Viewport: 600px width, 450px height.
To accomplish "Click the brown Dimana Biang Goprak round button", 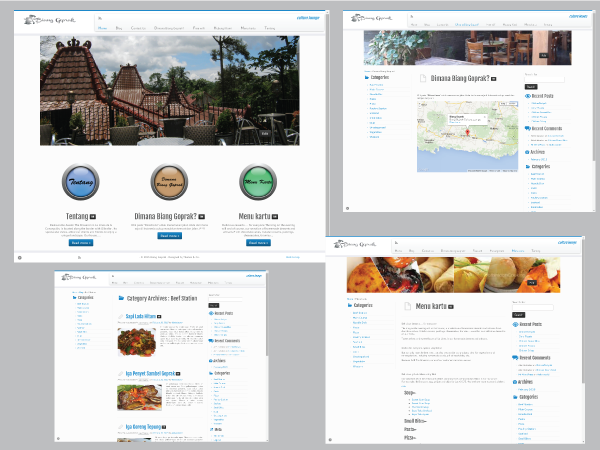I will (169, 182).
